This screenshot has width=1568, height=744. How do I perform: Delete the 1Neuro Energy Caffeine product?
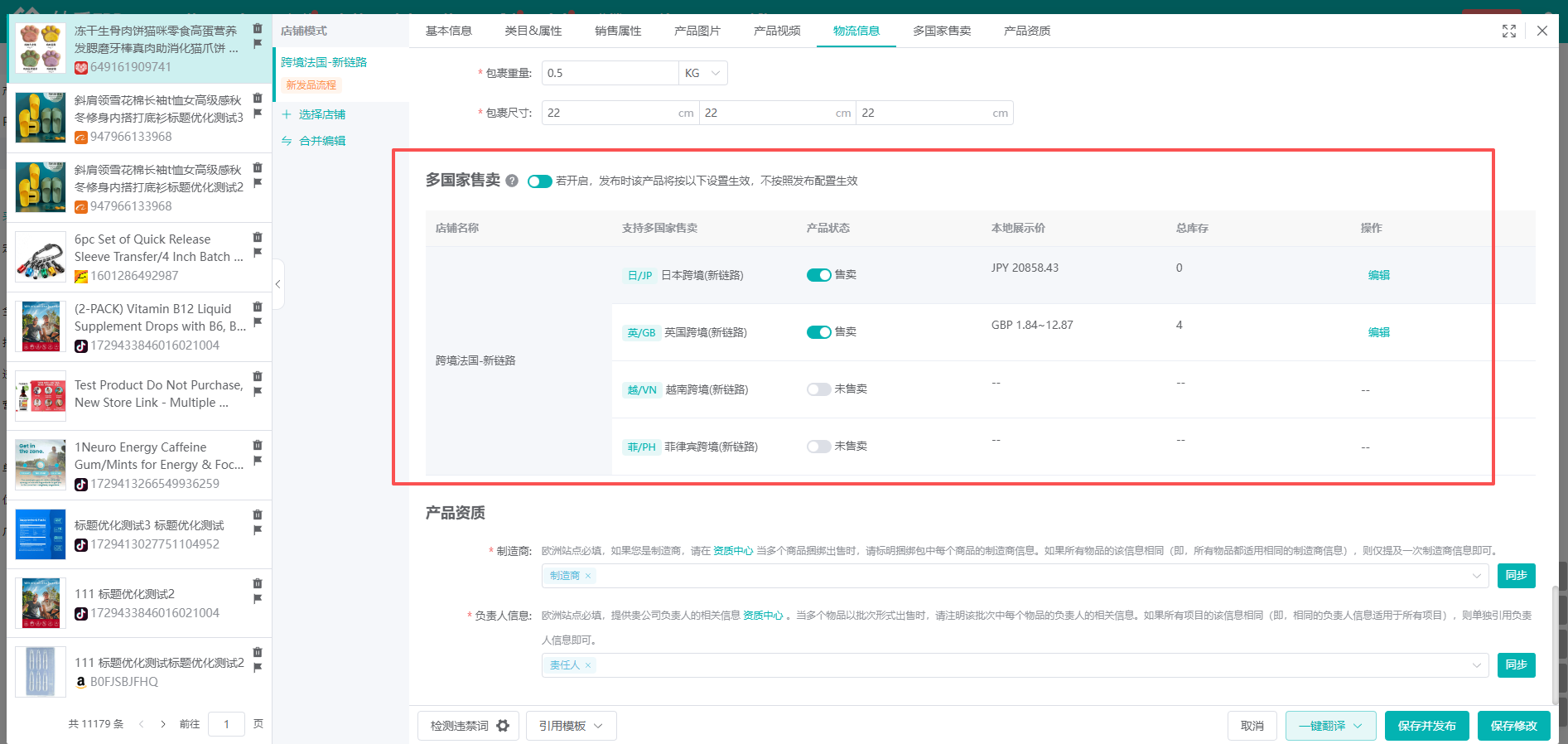coord(258,445)
